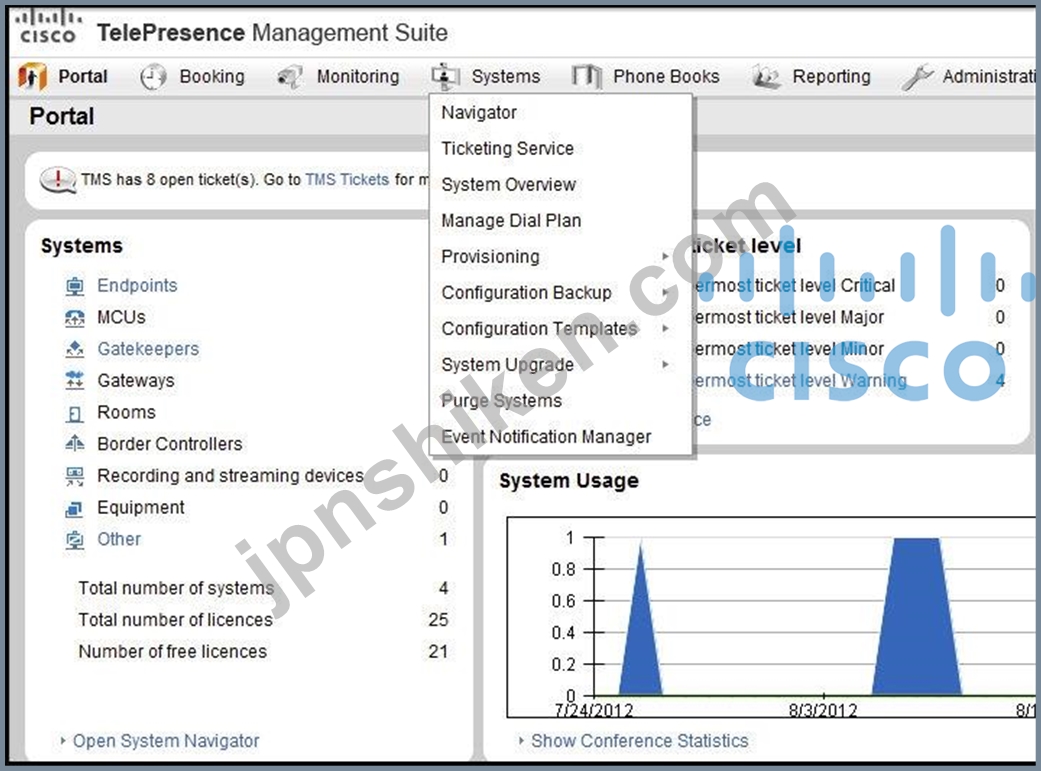Click the Rooms icon

tap(75, 413)
